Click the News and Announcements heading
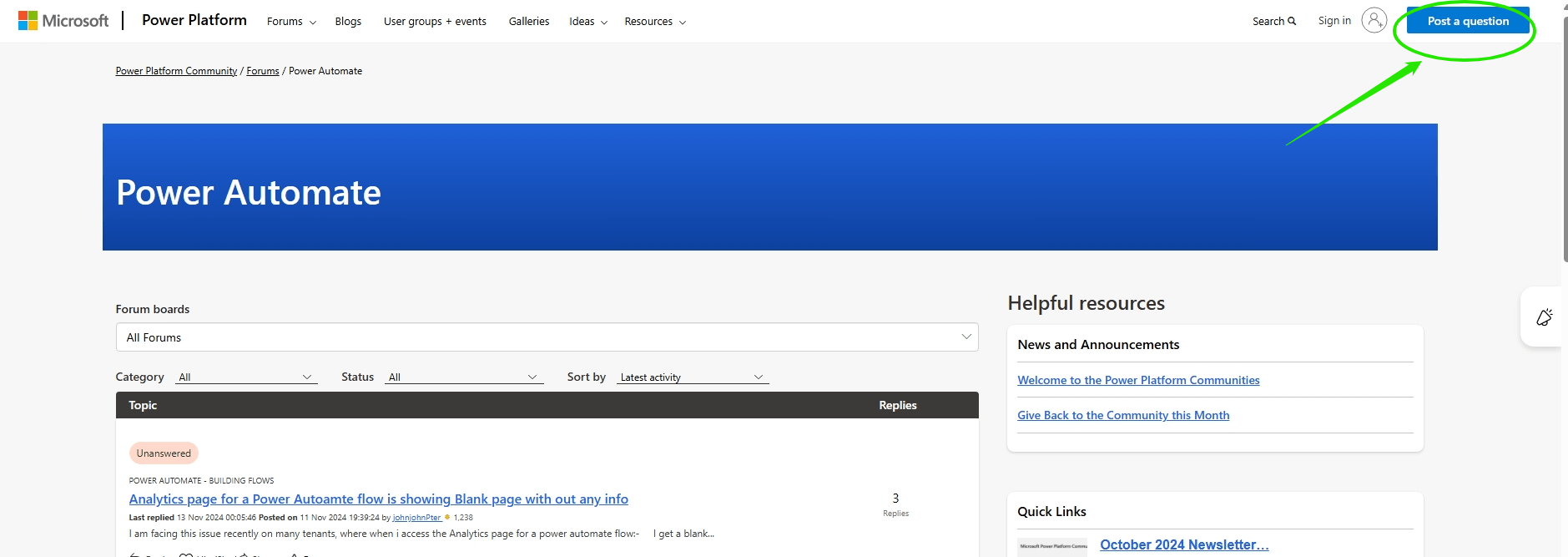Image resolution: width=1568 pixels, height=557 pixels. (1098, 345)
